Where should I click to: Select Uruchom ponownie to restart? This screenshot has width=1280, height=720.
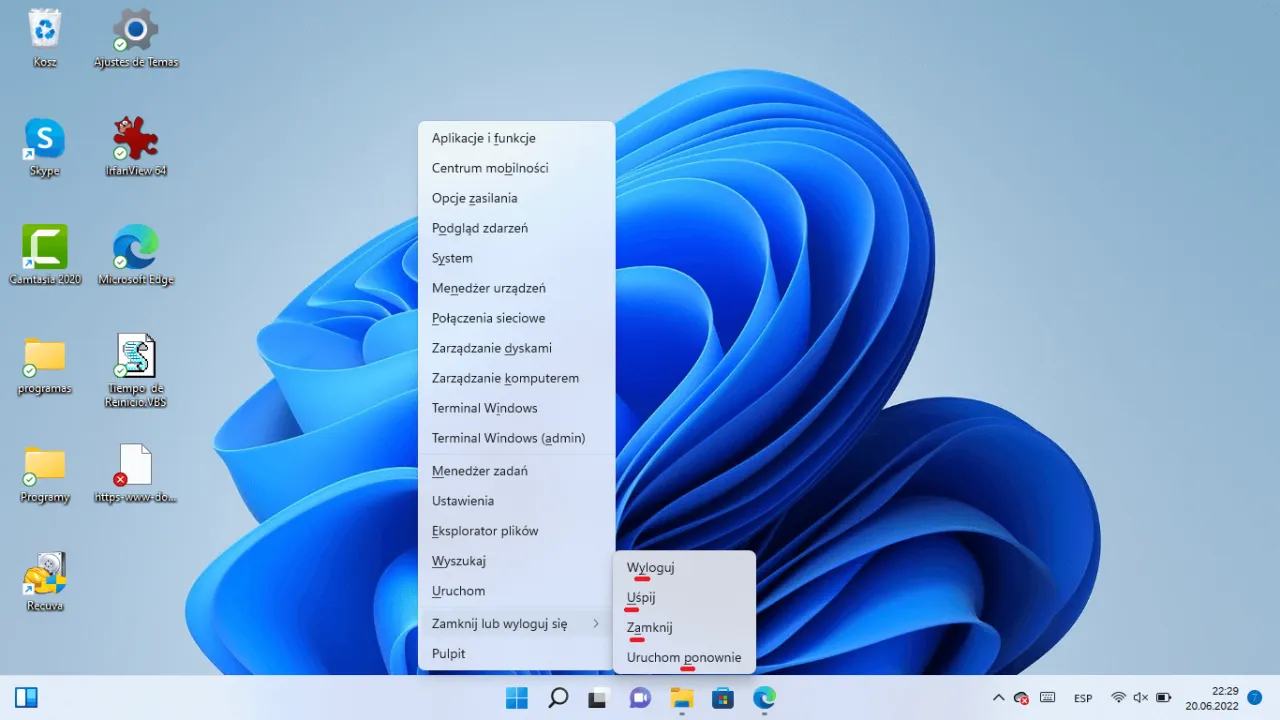point(683,657)
